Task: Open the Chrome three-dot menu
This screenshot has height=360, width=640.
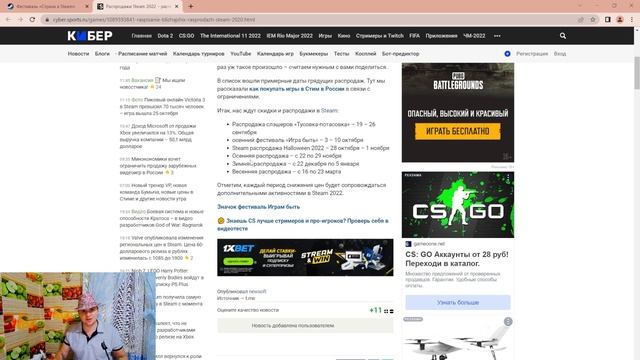Action: point(632,20)
